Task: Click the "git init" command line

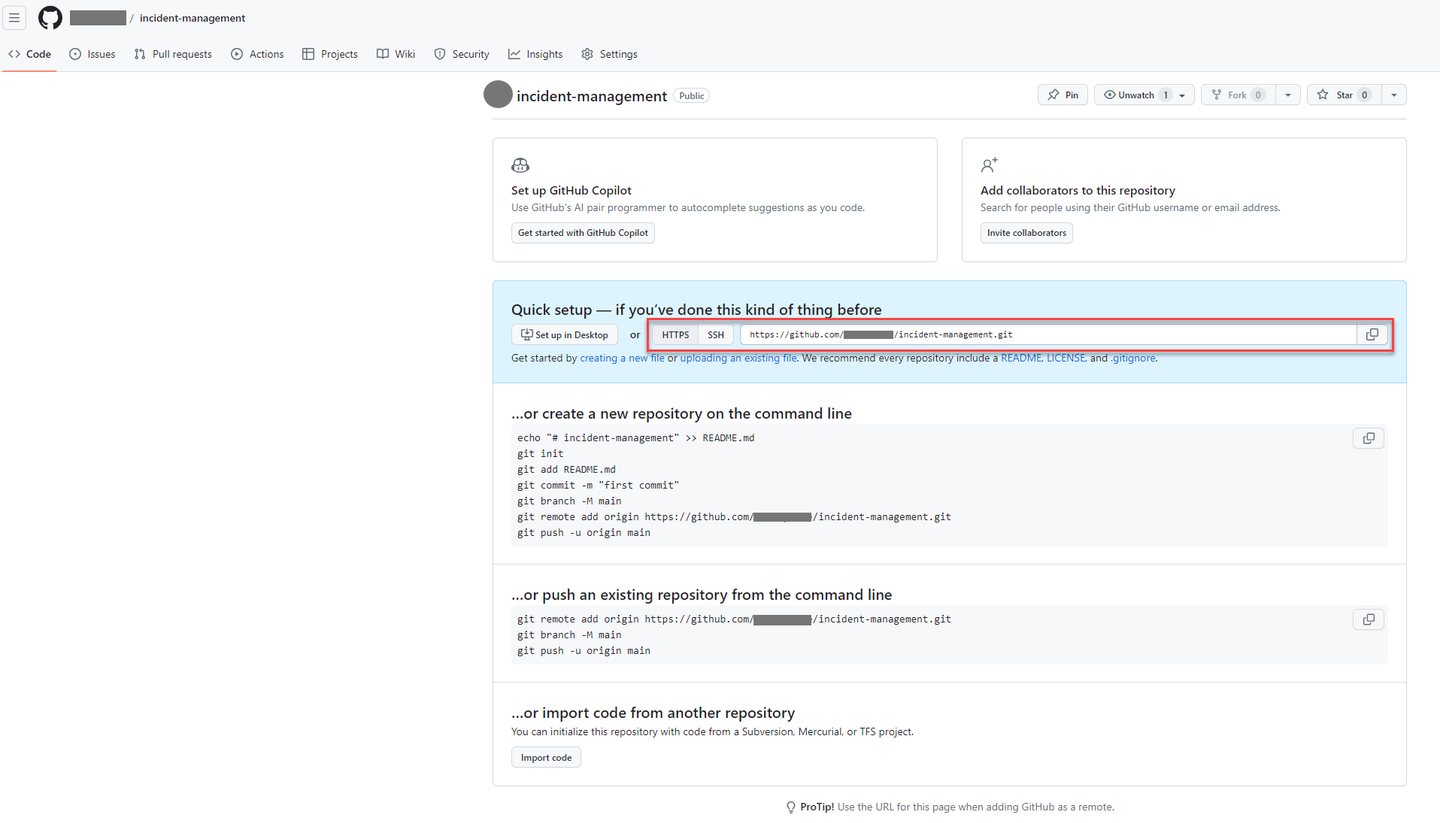Action: click(x=540, y=454)
